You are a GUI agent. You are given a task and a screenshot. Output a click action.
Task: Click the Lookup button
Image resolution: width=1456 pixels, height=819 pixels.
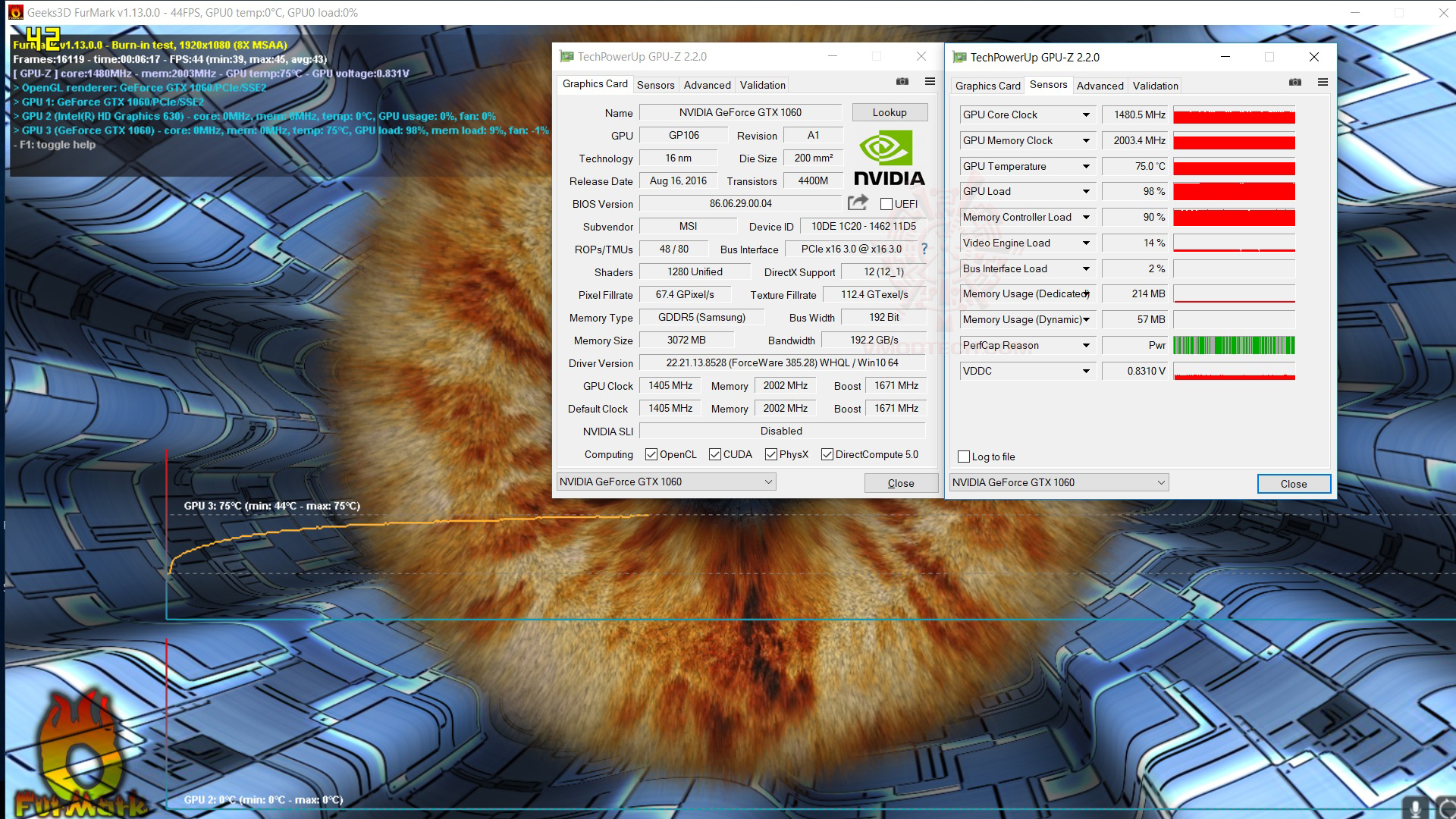(890, 112)
